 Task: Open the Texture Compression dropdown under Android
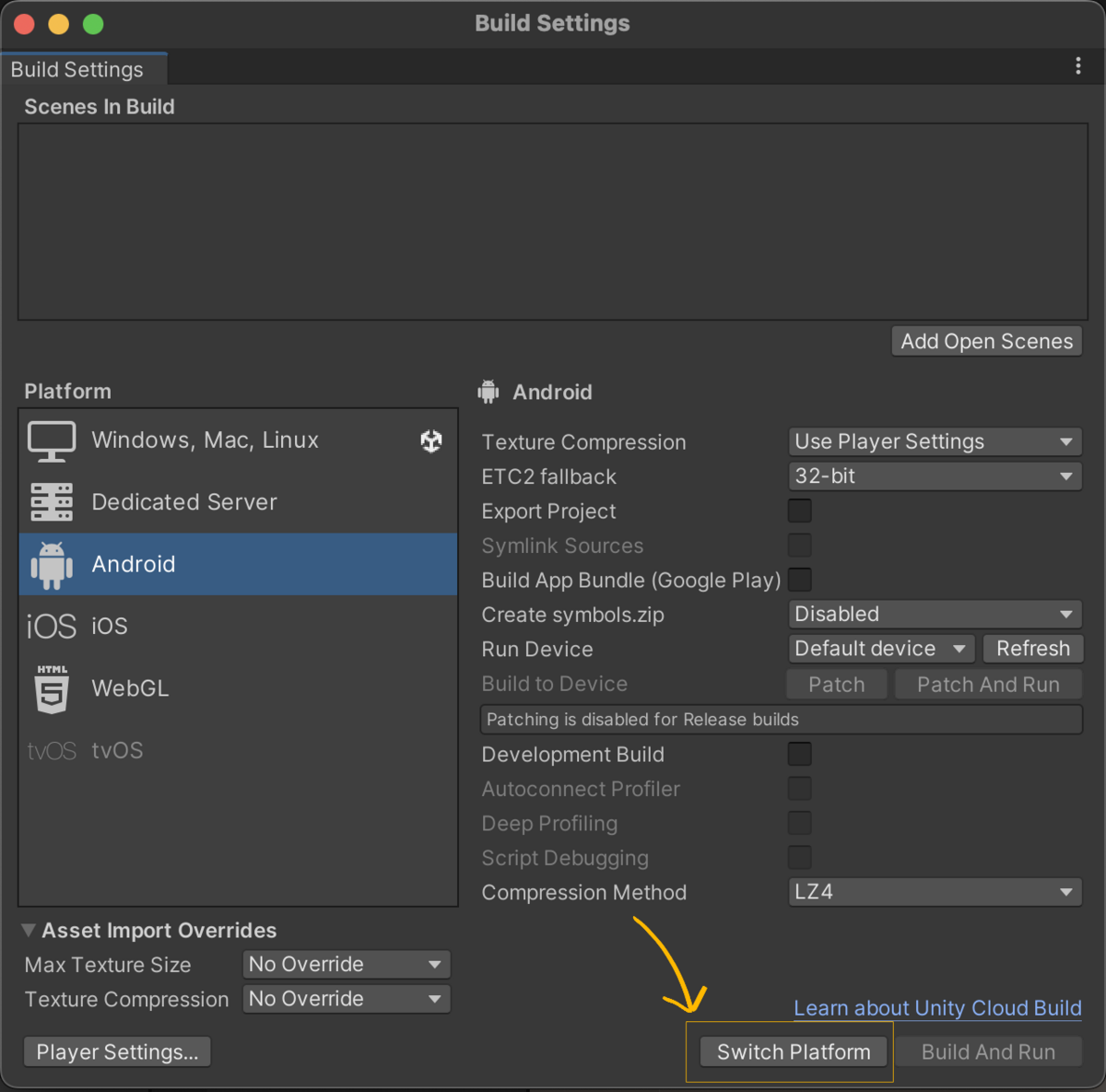[935, 441]
